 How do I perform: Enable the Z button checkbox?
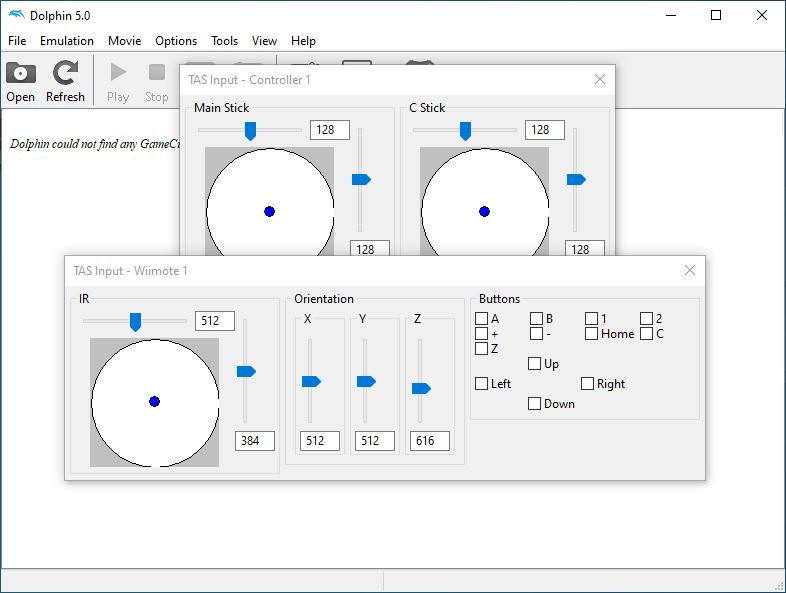(481, 348)
